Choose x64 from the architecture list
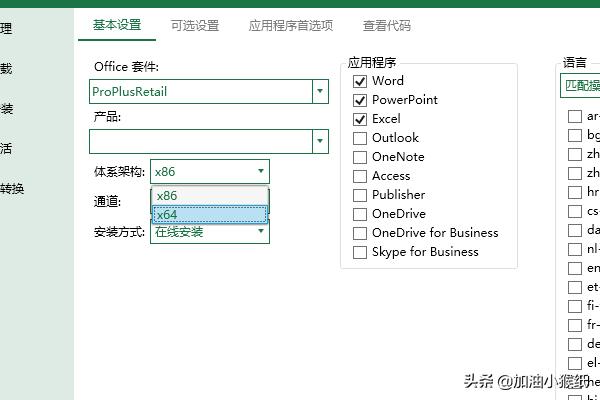Screen dimensions: 600x400 click(x=209, y=214)
